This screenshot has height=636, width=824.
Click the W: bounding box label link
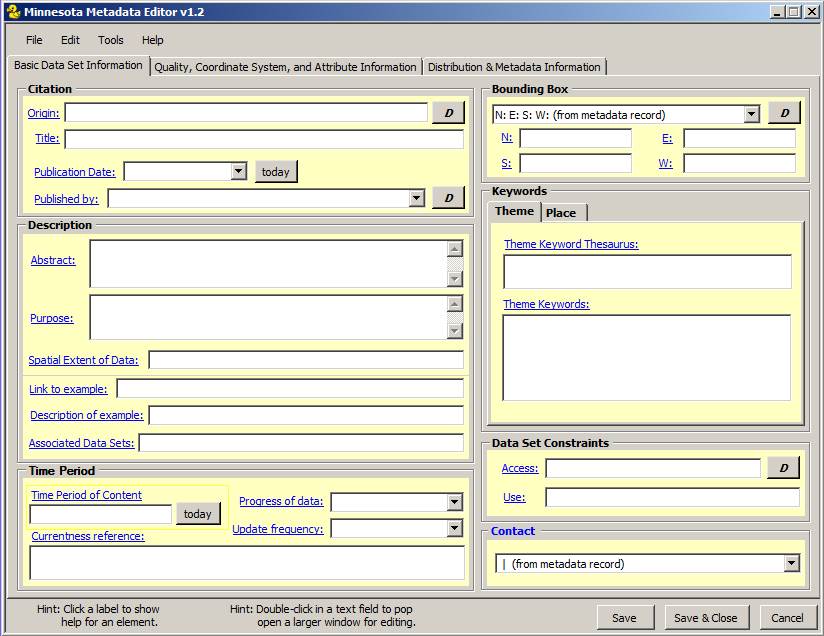[665, 163]
